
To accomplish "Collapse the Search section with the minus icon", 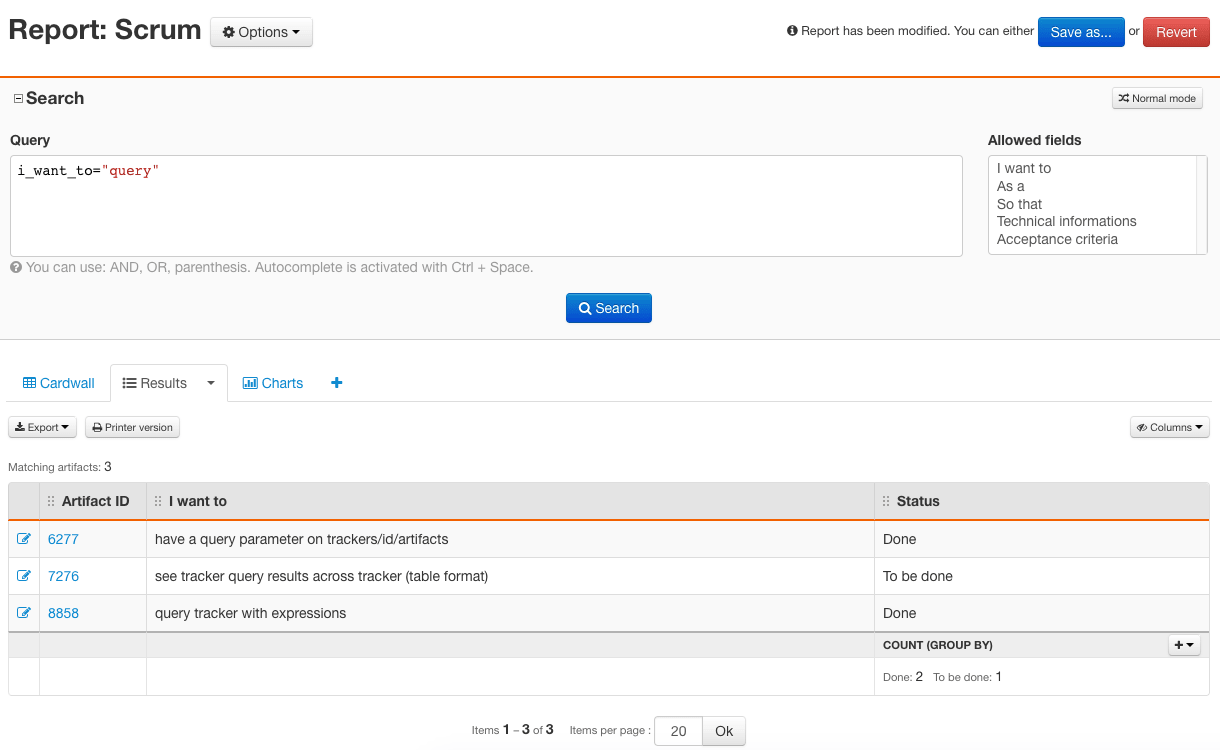I will click(x=16, y=97).
